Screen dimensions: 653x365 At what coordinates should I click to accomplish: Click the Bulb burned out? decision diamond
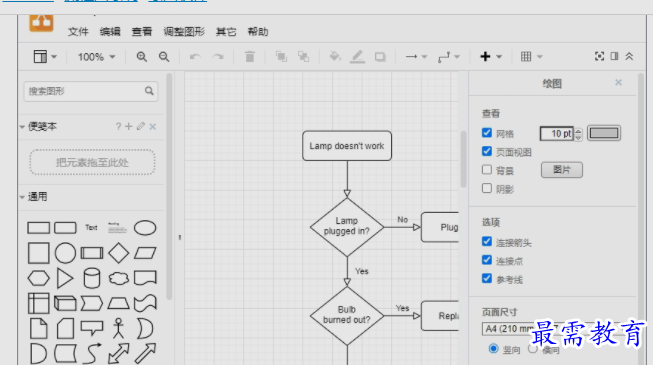pyautogui.click(x=347, y=315)
